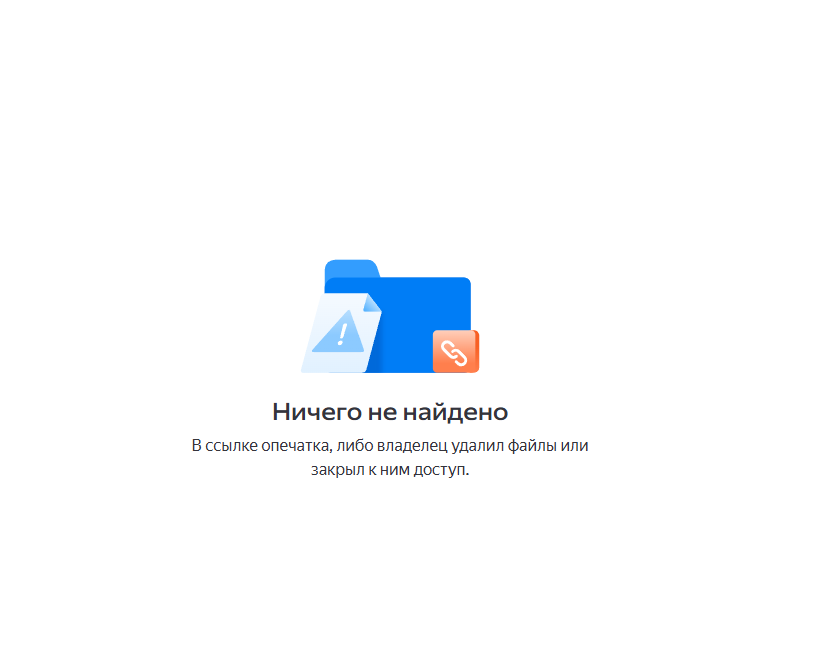Viewport: 817px width, 648px height.
Task: Click the warning triangle with exclamation mark
Action: coord(339,332)
